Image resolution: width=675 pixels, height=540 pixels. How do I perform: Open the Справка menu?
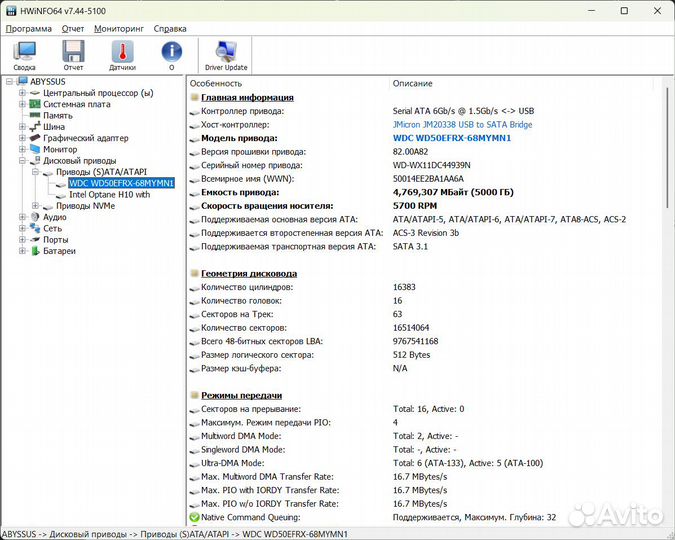click(170, 28)
